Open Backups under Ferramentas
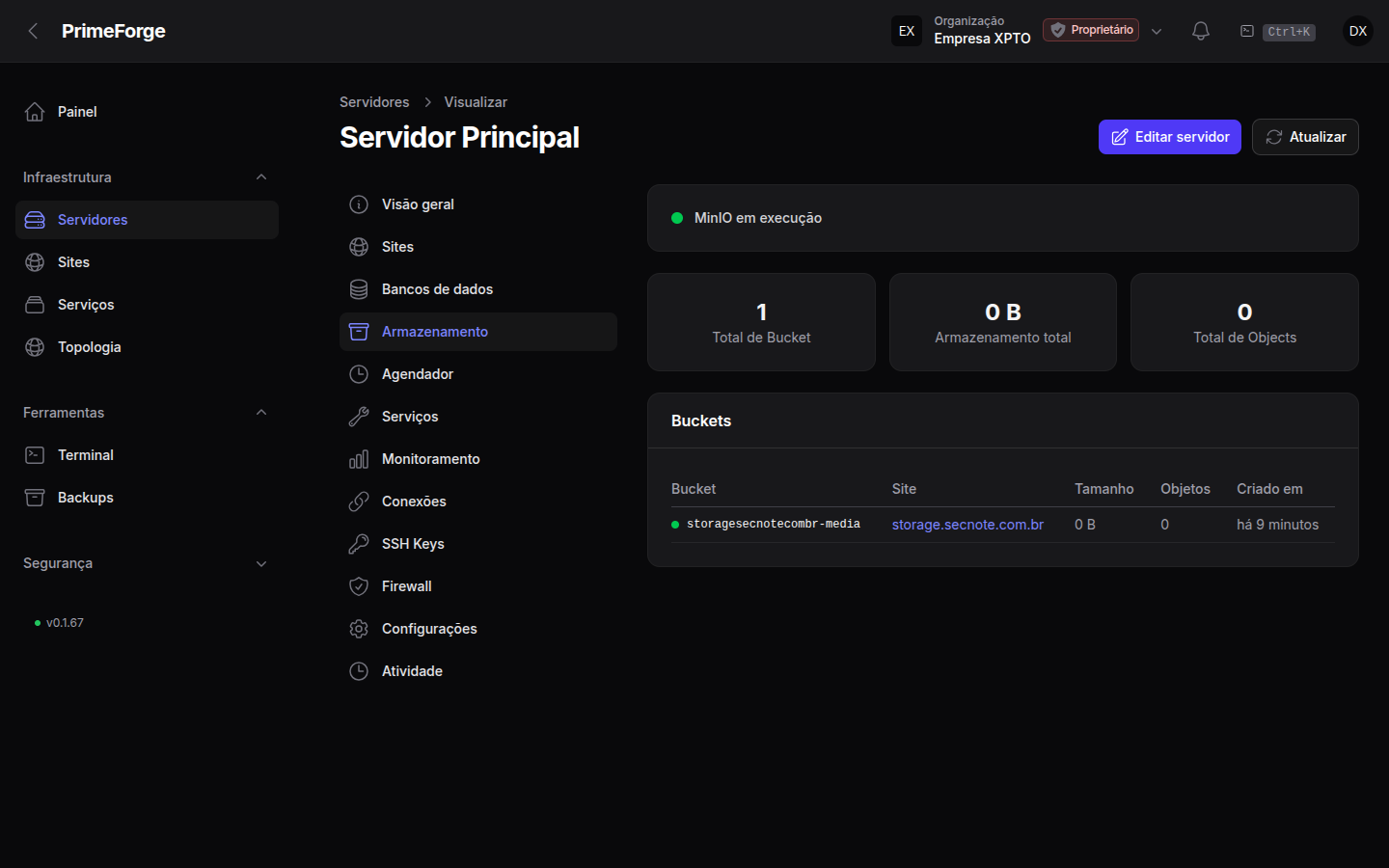 click(147, 498)
